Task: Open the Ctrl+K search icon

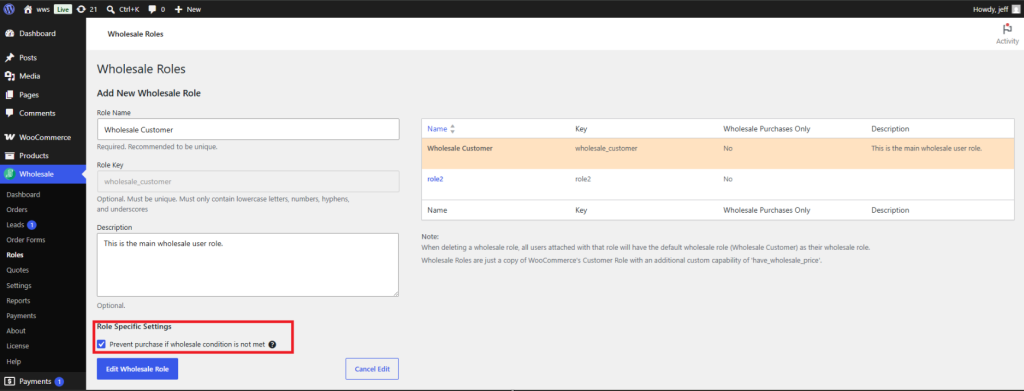Action: click(110, 9)
